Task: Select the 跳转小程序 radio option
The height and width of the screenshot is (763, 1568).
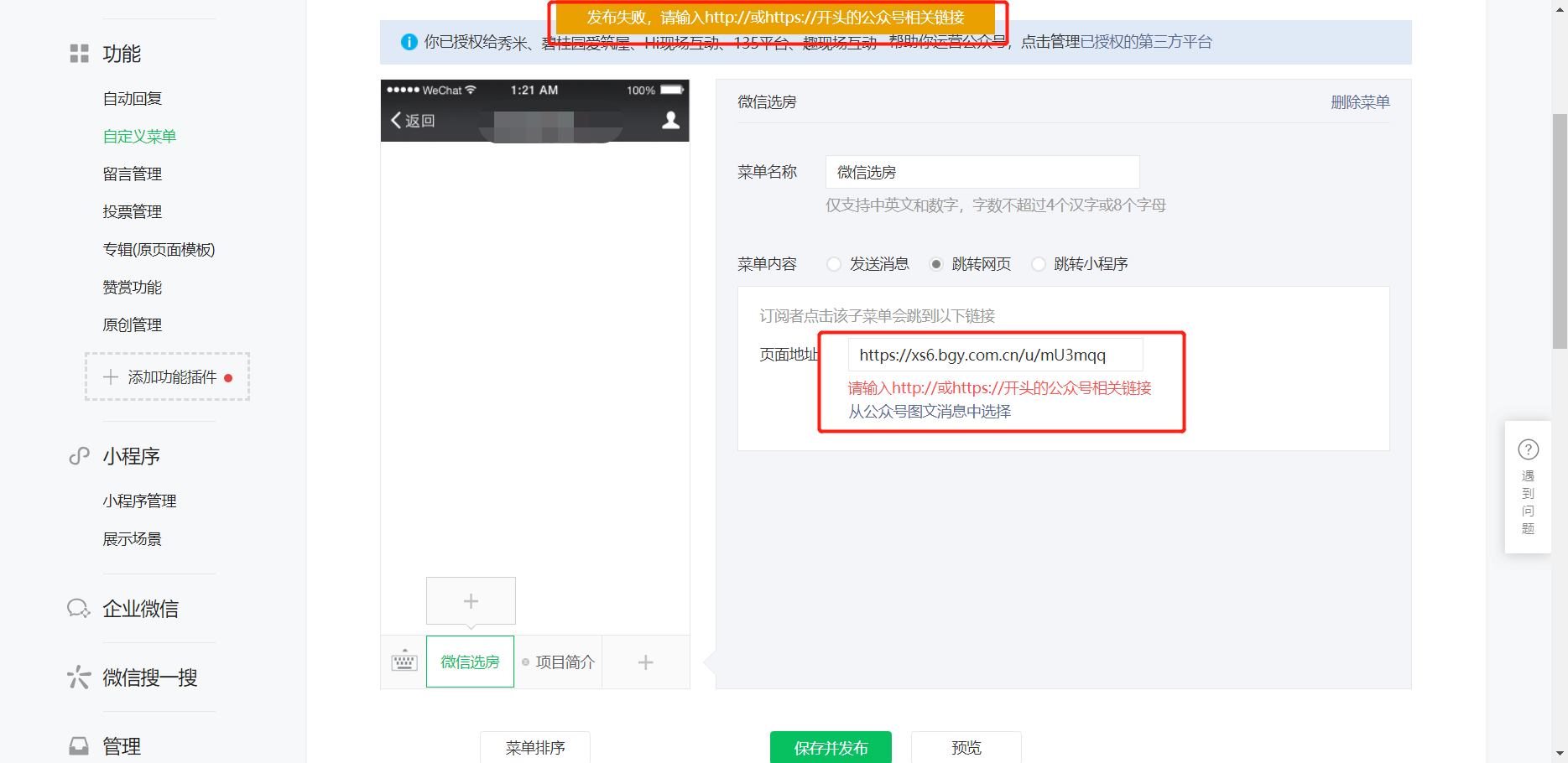Action: (1039, 264)
